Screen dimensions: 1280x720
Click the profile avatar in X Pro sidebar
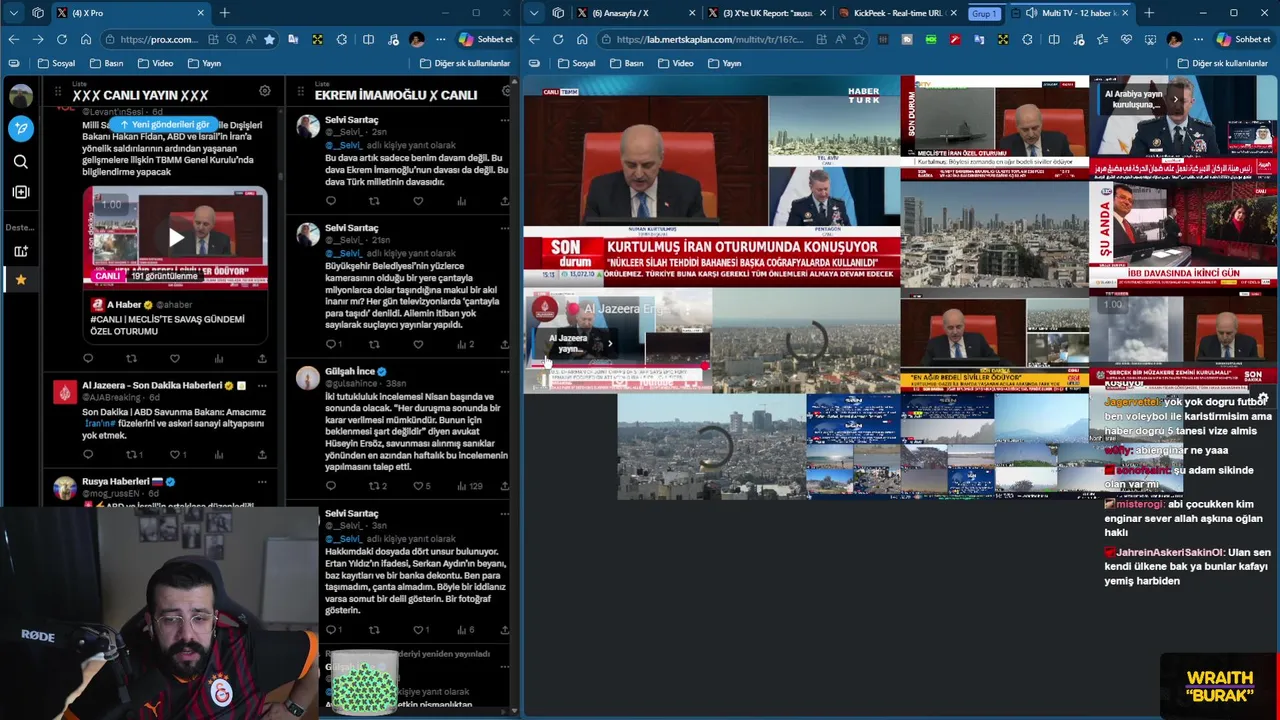tap(20, 96)
